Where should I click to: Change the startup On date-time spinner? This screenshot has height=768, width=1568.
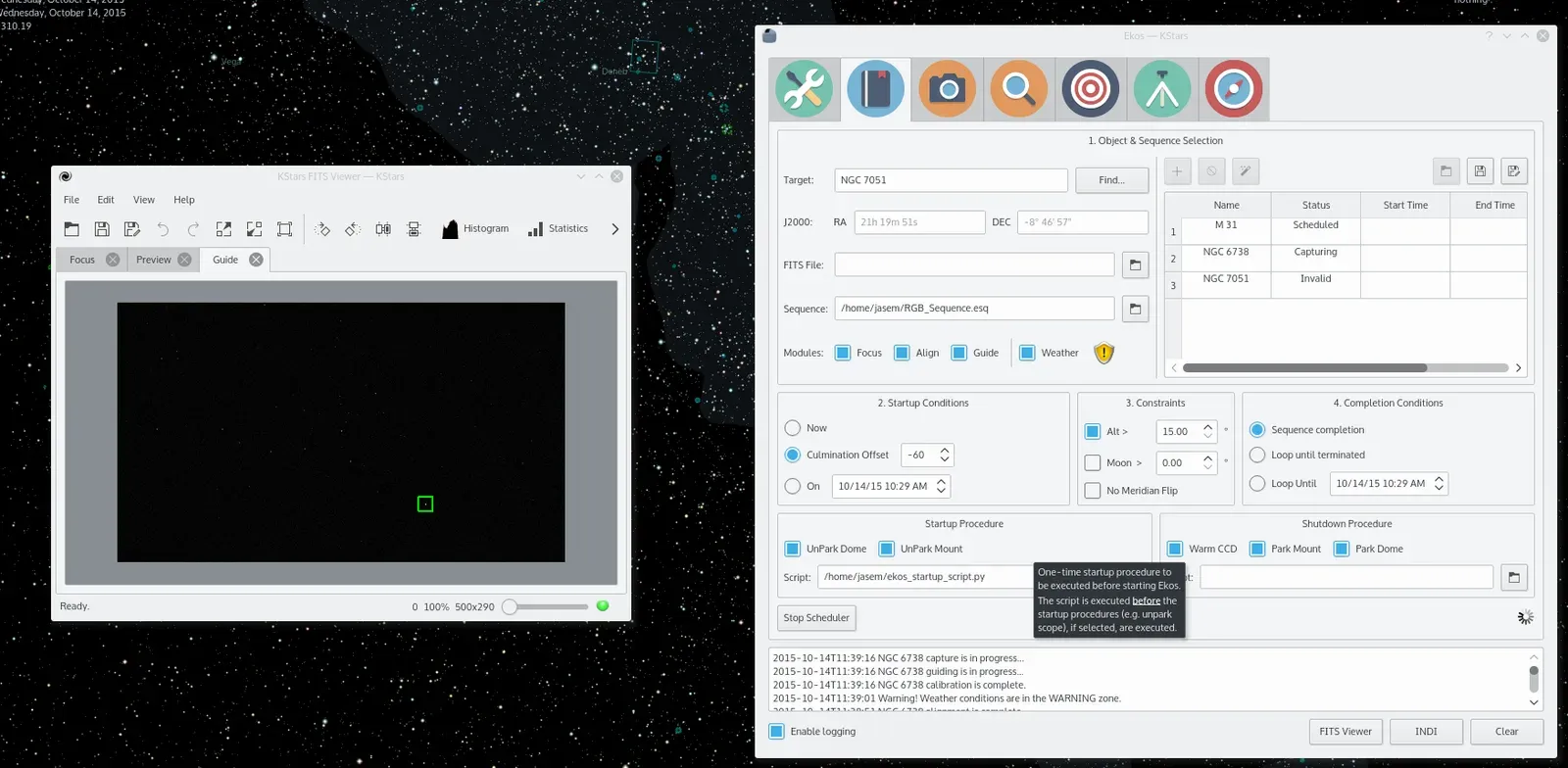(x=941, y=486)
